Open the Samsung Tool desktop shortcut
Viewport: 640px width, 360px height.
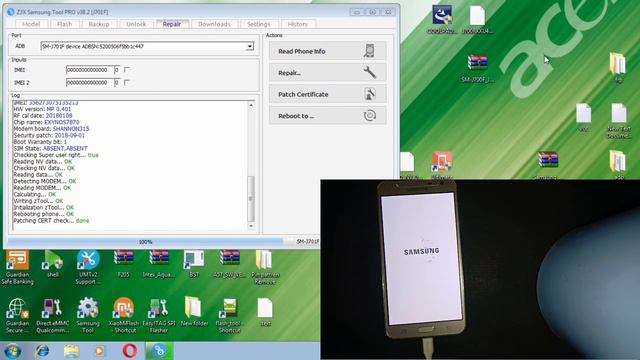(88, 316)
